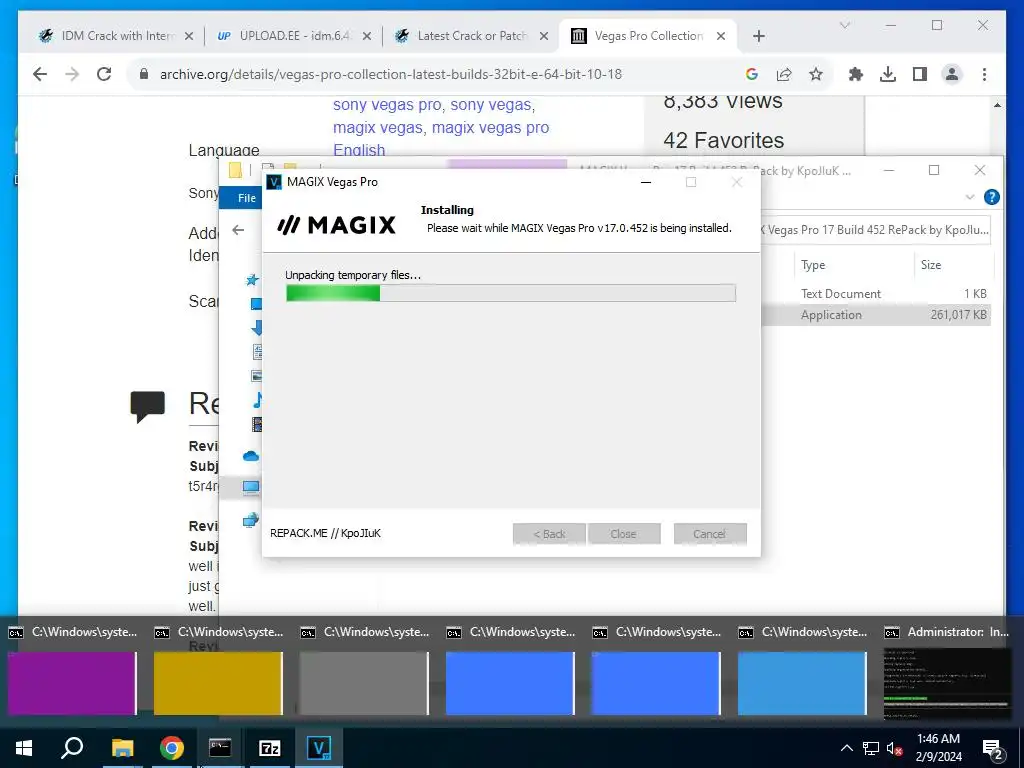This screenshot has height=768, width=1024.
Task: Open Command Prompt taskbar icon
Action: (x=220, y=748)
